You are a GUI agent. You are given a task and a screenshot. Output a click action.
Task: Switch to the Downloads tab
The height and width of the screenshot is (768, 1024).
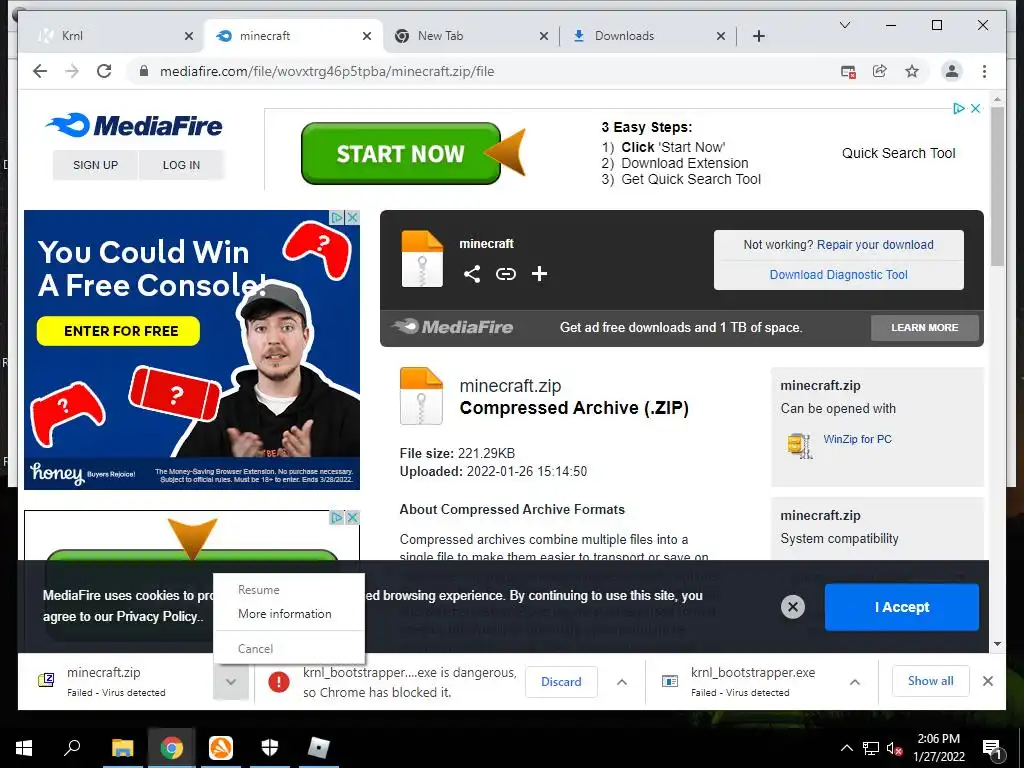[x=647, y=36]
